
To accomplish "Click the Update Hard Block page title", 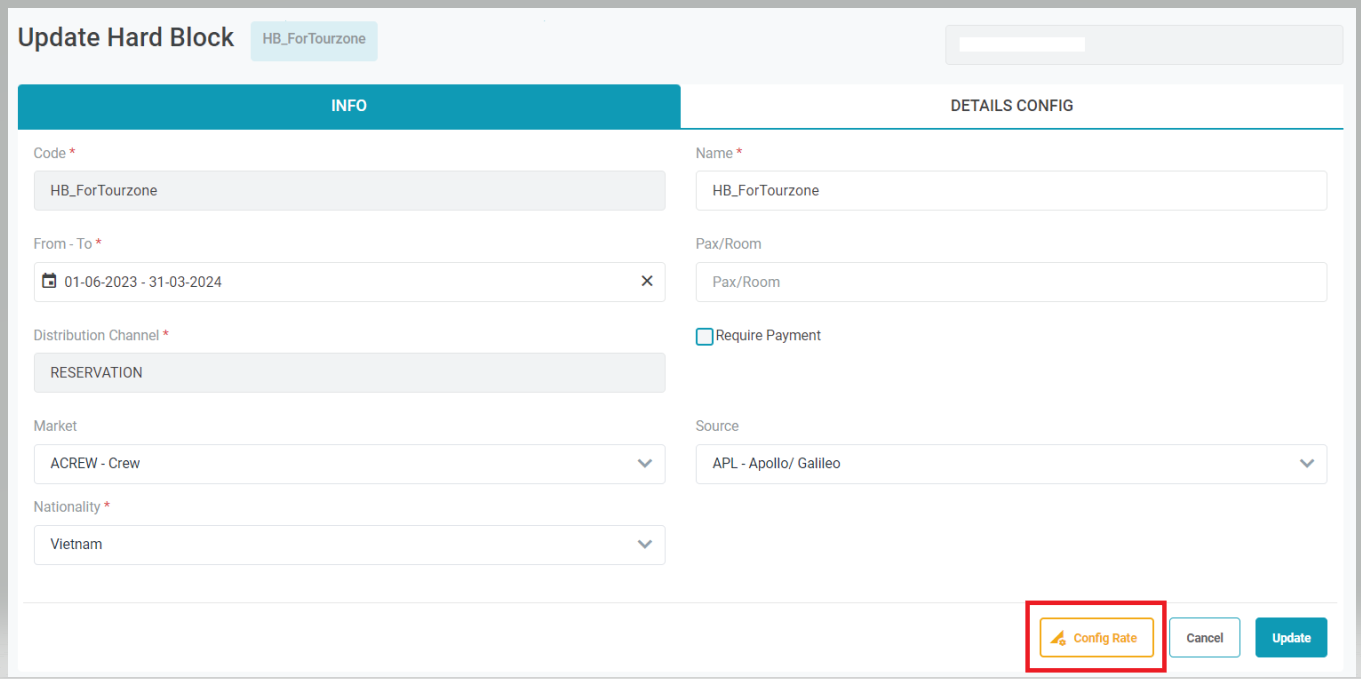I will pyautogui.click(x=126, y=38).
